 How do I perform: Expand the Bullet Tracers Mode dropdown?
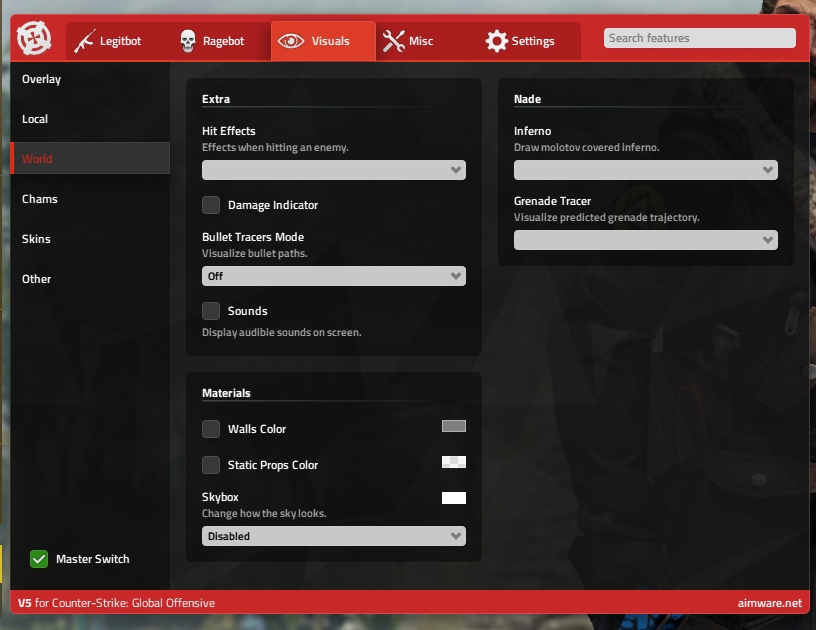click(333, 276)
